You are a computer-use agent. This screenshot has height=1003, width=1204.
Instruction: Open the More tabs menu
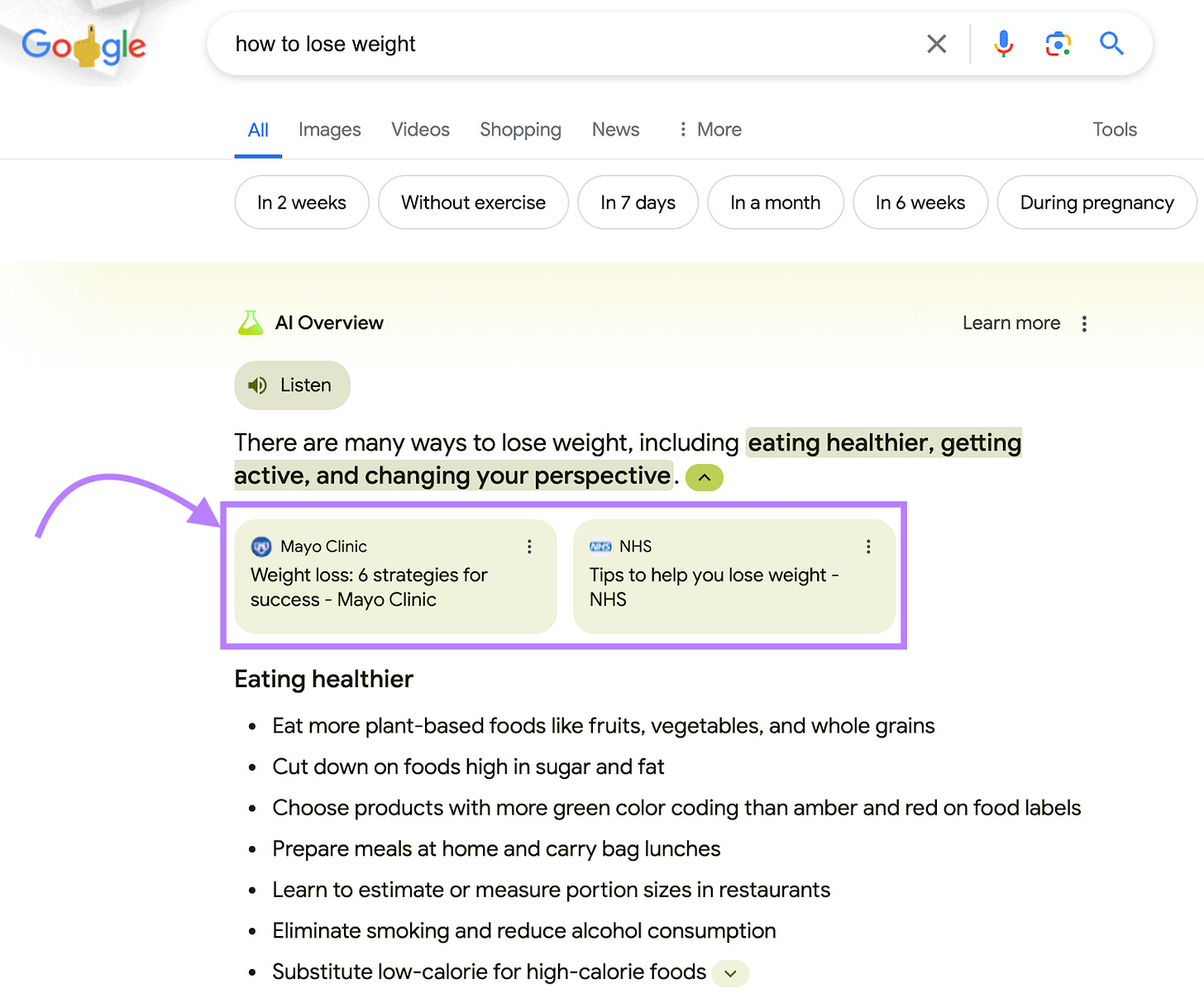(x=709, y=130)
